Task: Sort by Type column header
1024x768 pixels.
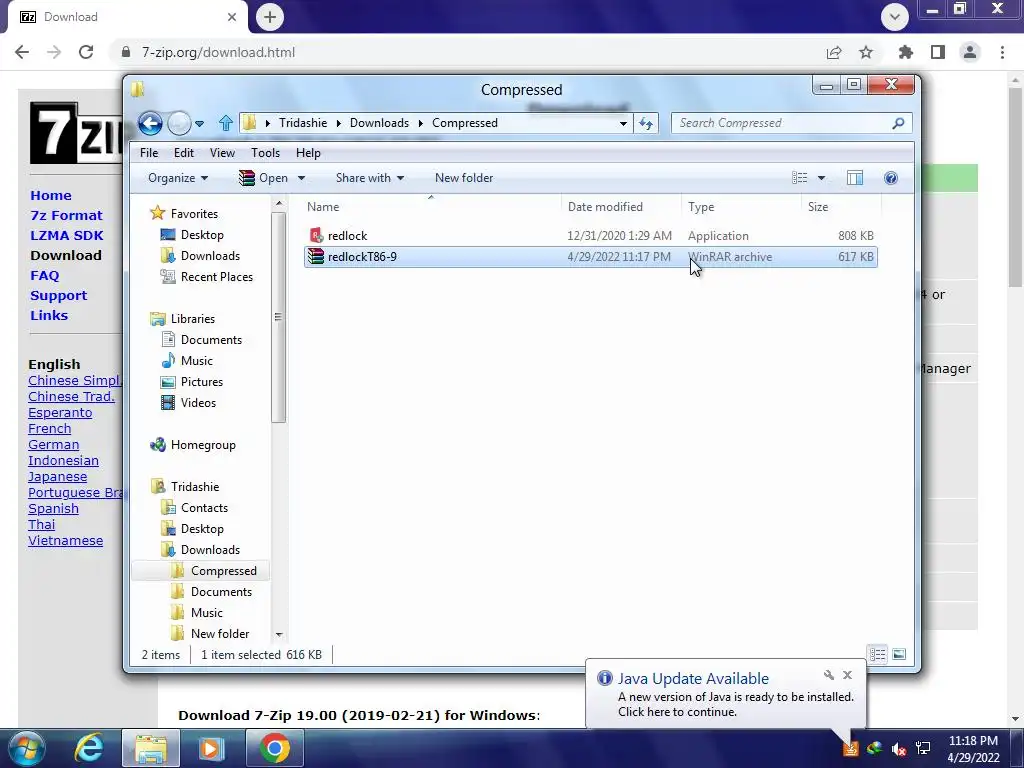Action: [x=741, y=206]
